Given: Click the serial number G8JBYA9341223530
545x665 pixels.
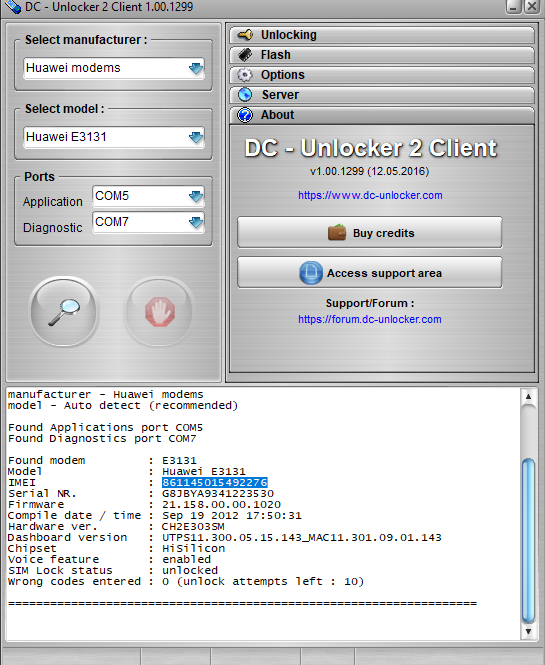Looking at the screenshot, I should pyautogui.click(x=218, y=494).
